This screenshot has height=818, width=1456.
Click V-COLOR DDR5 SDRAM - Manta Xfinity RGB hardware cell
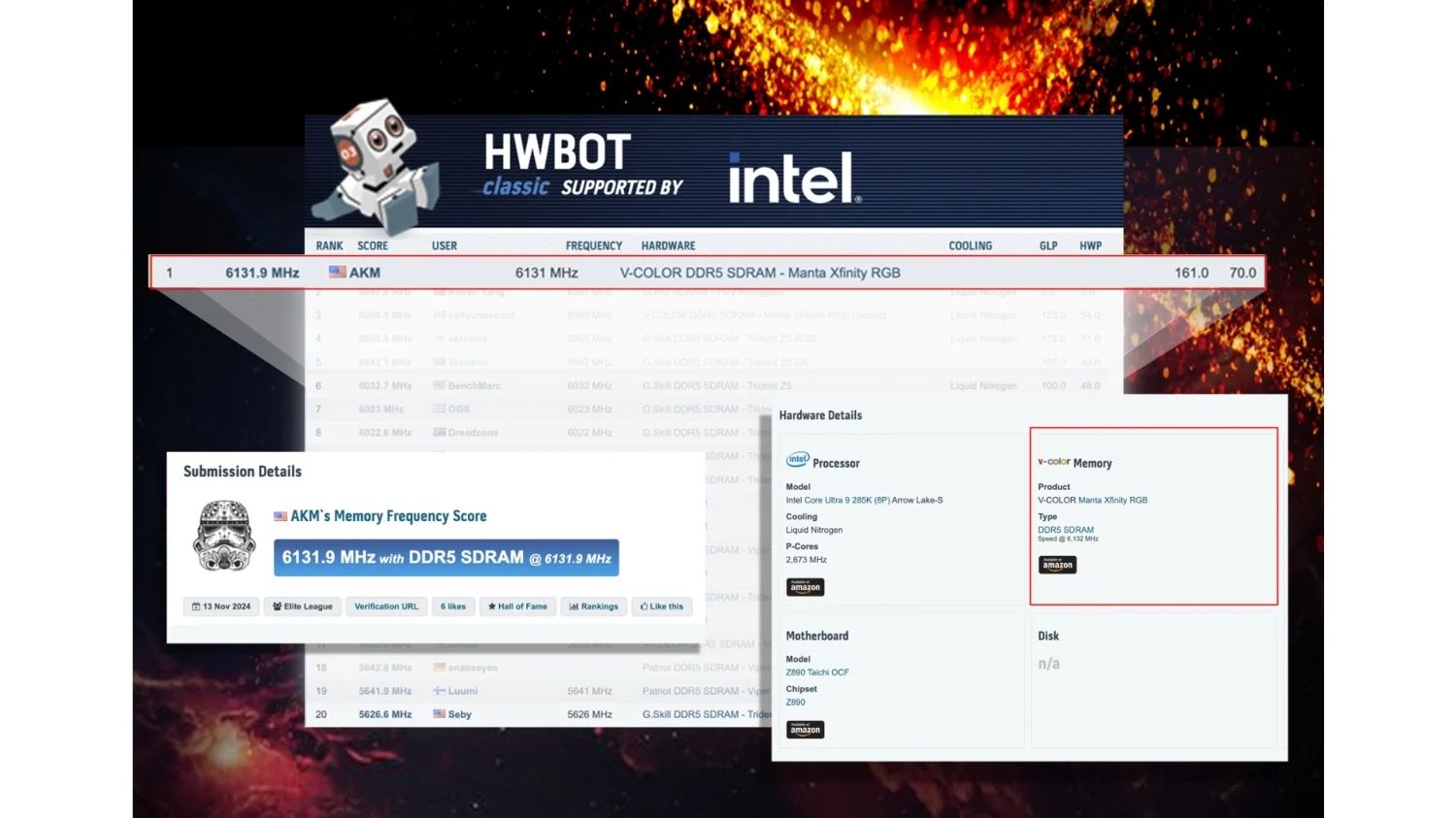tap(760, 273)
